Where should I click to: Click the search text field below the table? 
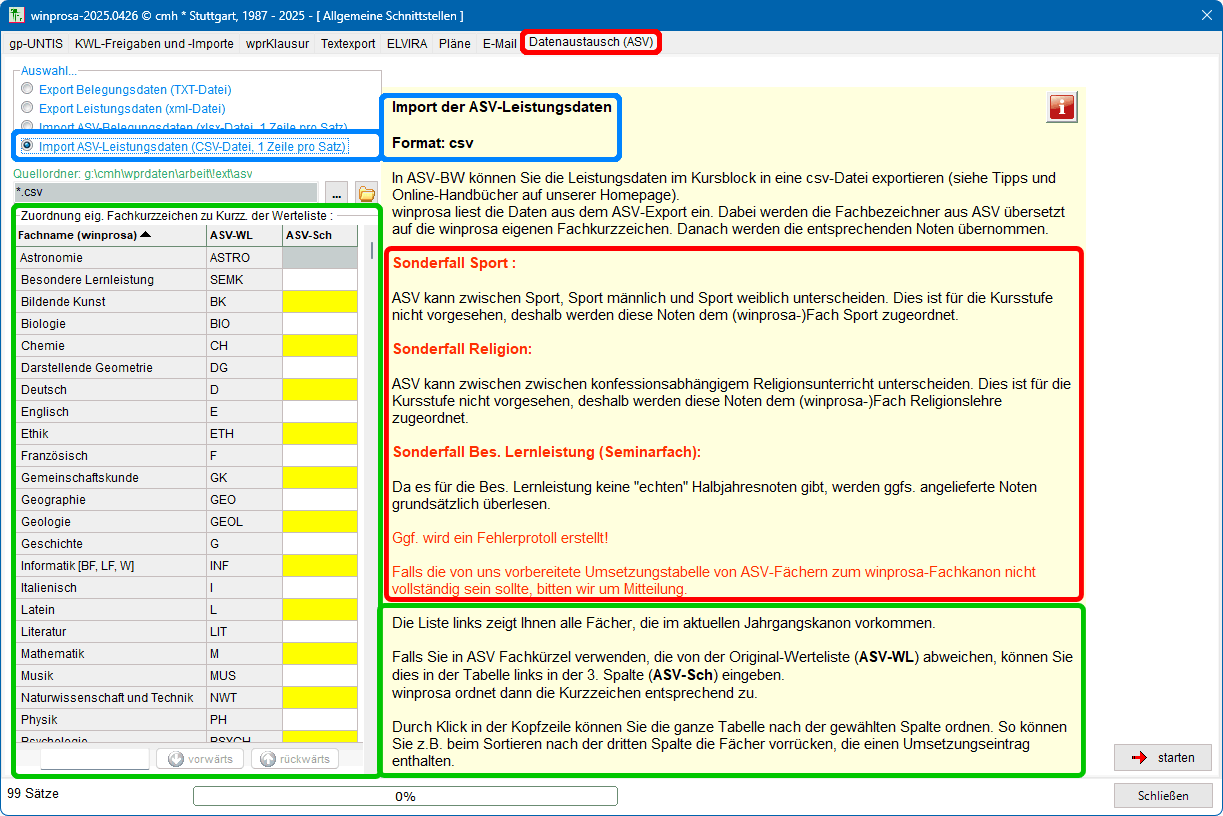[x=94, y=759]
